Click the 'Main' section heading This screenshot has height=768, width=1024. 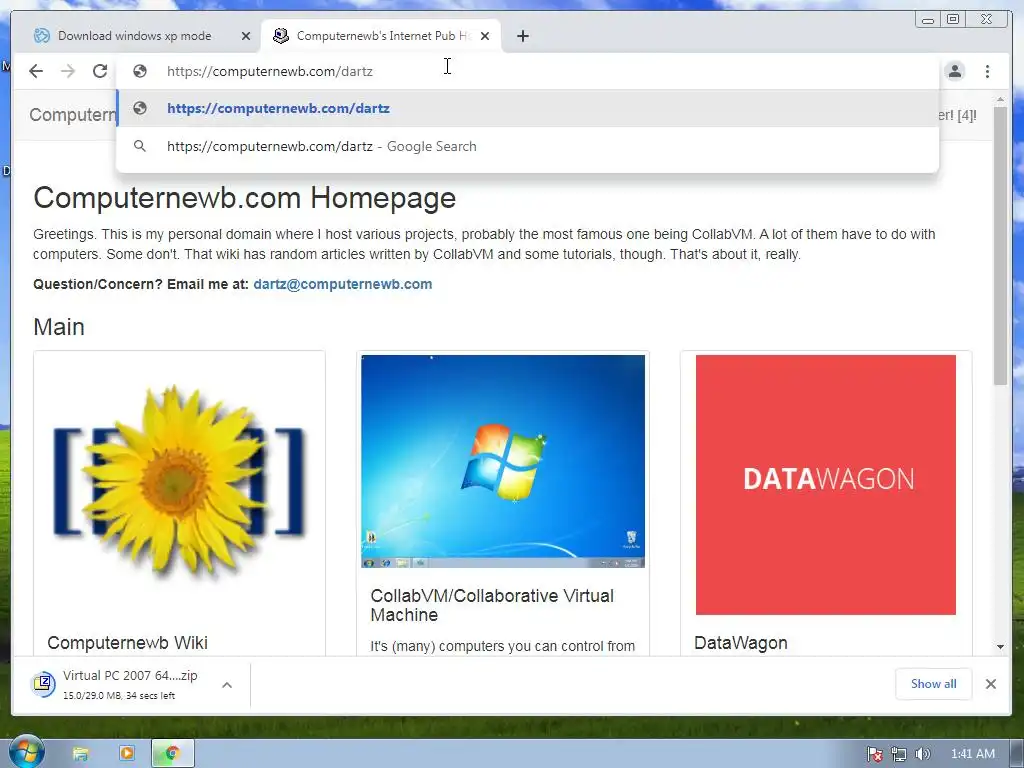(x=59, y=327)
